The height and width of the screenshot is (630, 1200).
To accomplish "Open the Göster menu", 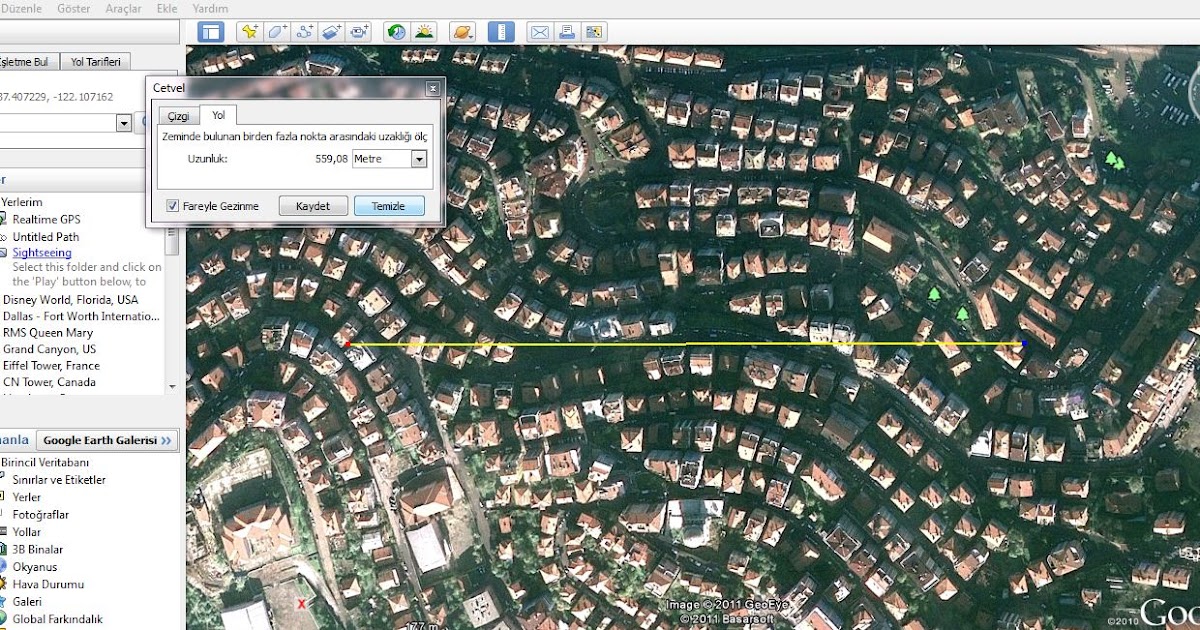I will [x=73, y=8].
